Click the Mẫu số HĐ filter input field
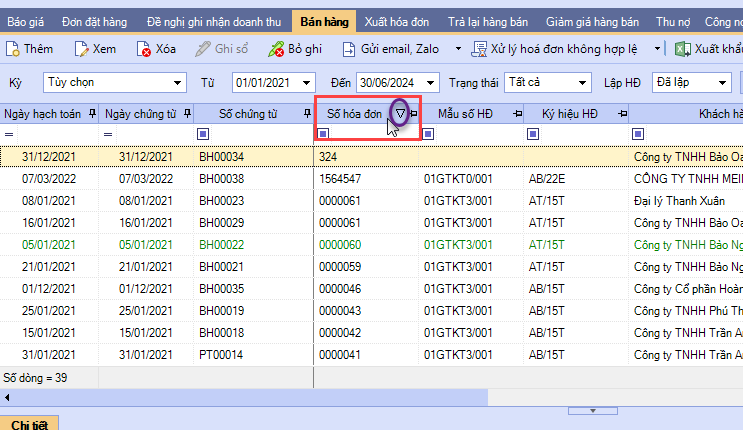743x430 pixels. click(479, 134)
